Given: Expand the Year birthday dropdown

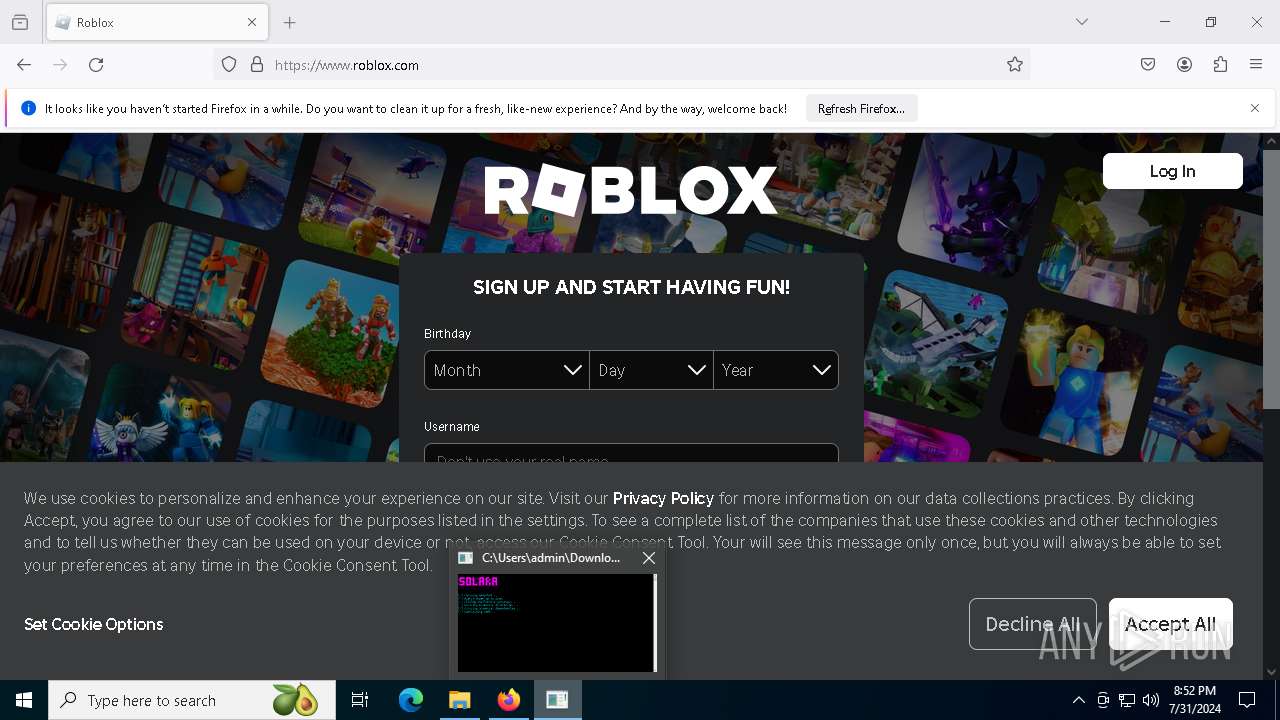Looking at the screenshot, I should [x=776, y=370].
